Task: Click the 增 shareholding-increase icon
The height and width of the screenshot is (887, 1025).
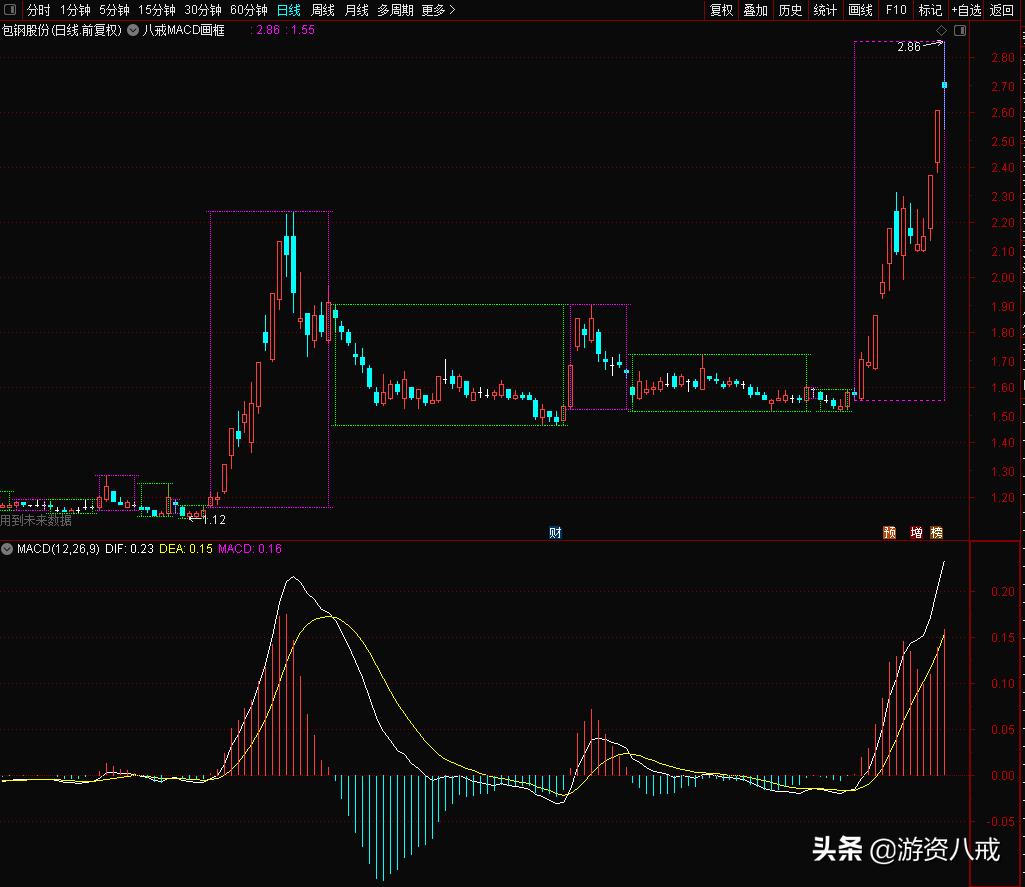Action: pyautogui.click(x=912, y=532)
